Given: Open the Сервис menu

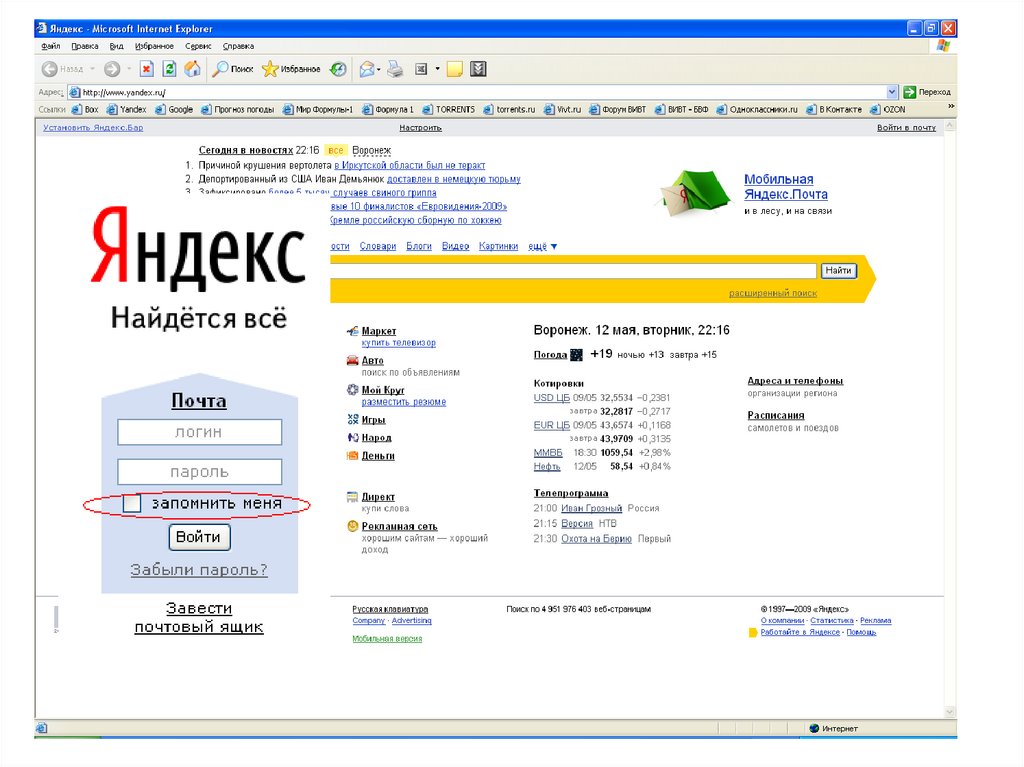Looking at the screenshot, I should (x=198, y=46).
